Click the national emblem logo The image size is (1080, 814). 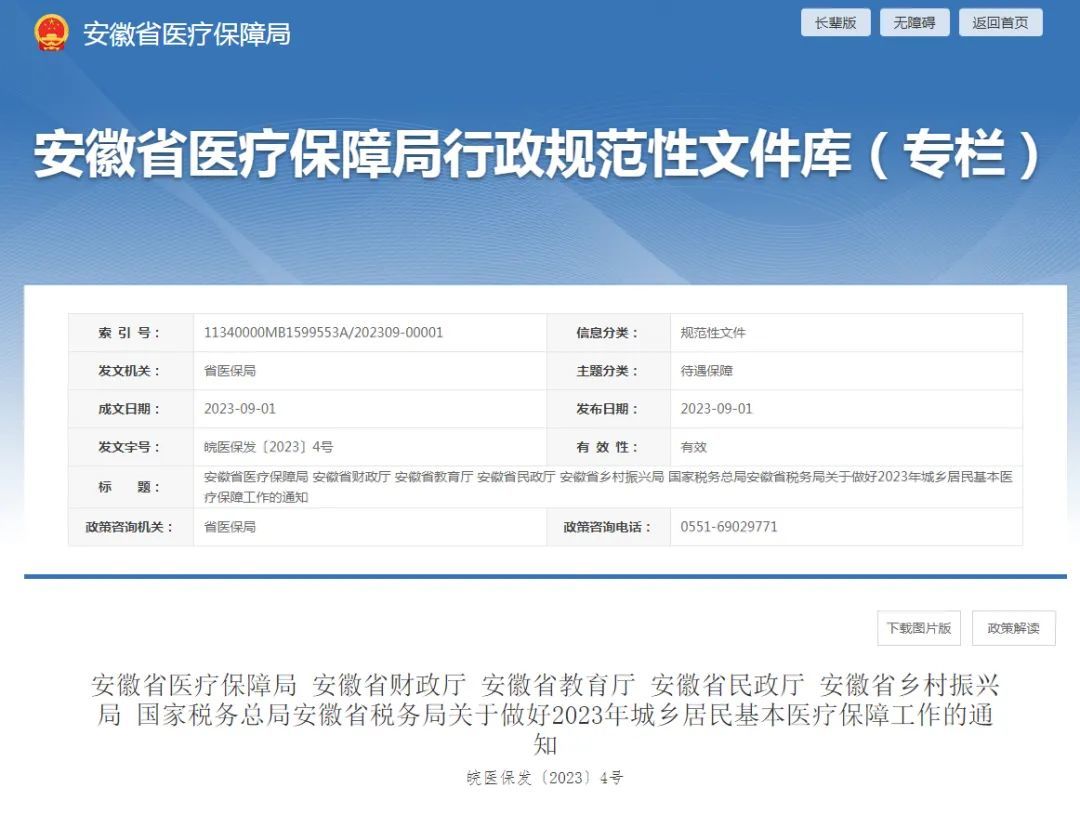click(50, 33)
